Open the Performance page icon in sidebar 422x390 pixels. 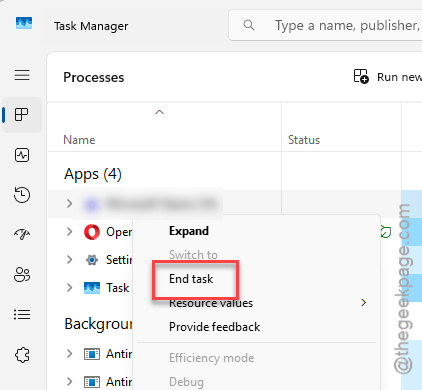[22, 155]
